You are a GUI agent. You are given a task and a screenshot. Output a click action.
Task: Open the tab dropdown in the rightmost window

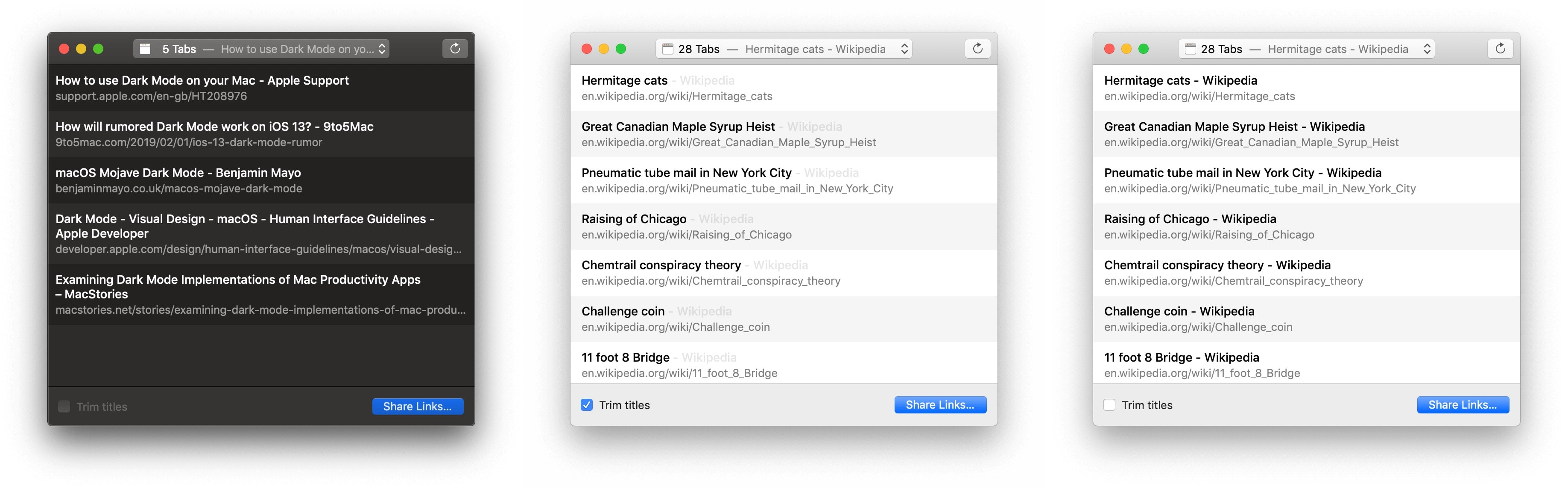coord(1428,49)
